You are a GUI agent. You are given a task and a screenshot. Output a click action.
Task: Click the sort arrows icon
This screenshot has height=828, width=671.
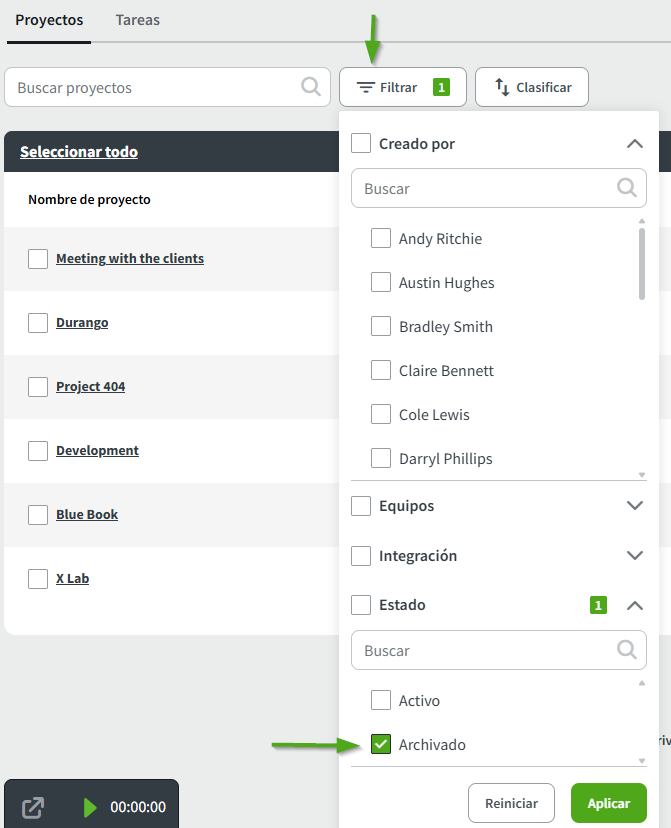click(502, 88)
